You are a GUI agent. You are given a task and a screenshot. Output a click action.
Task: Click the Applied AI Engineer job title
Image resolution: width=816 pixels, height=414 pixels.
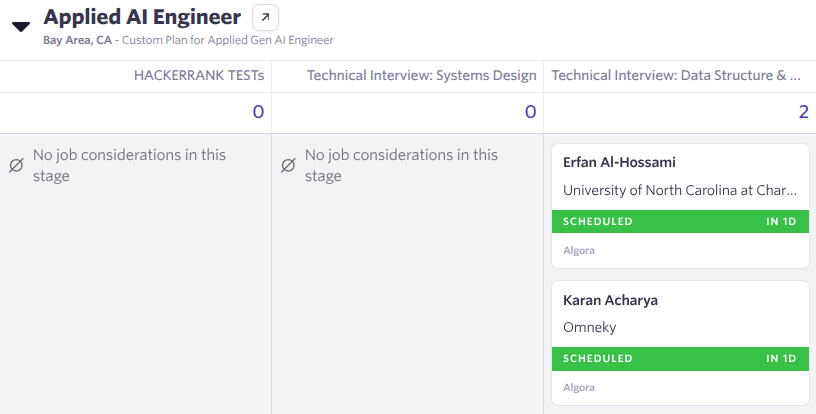(x=142, y=17)
